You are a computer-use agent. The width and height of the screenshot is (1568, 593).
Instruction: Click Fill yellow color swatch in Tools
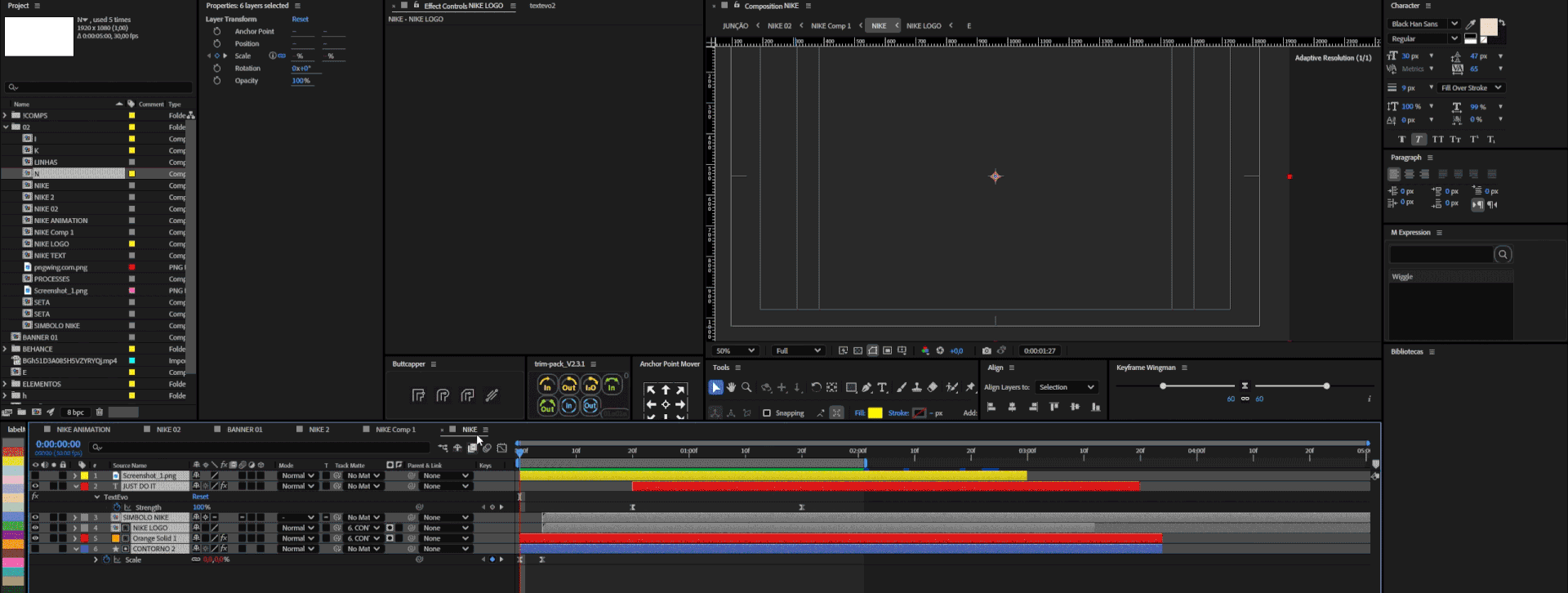click(x=875, y=413)
